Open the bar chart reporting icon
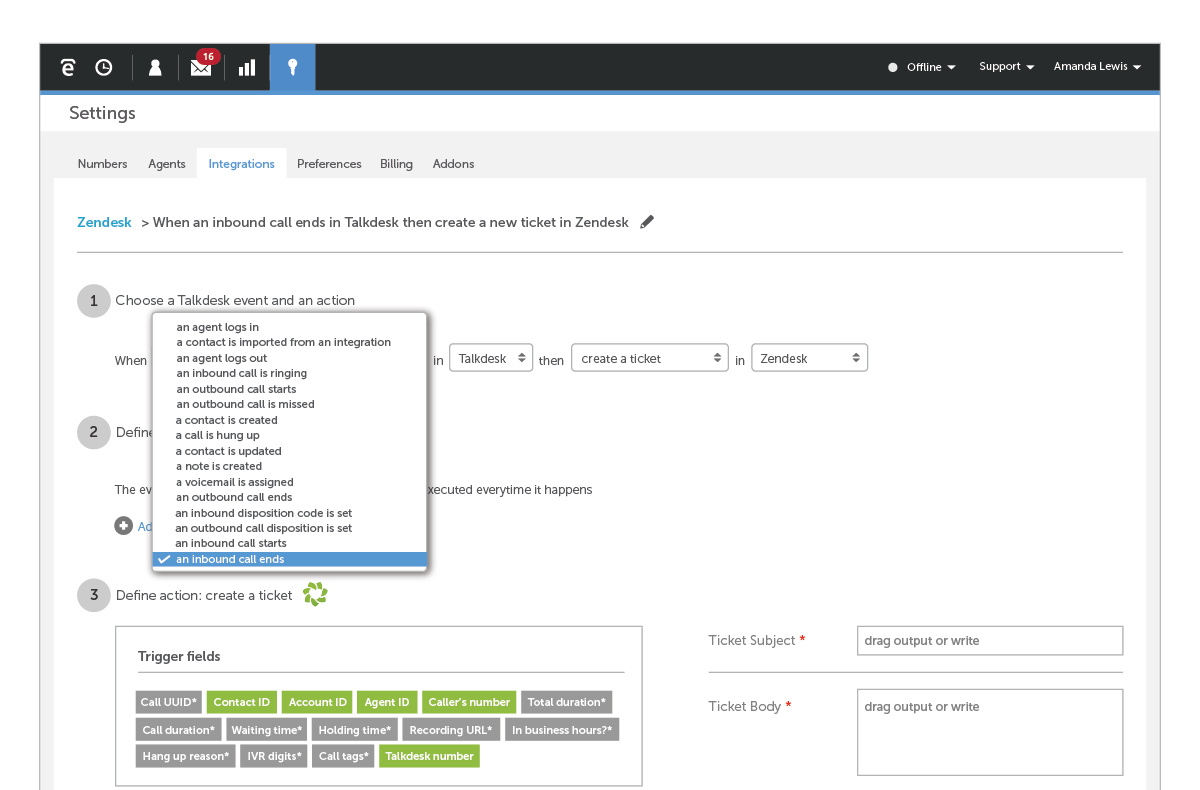This screenshot has height=790, width=1200. pos(247,67)
